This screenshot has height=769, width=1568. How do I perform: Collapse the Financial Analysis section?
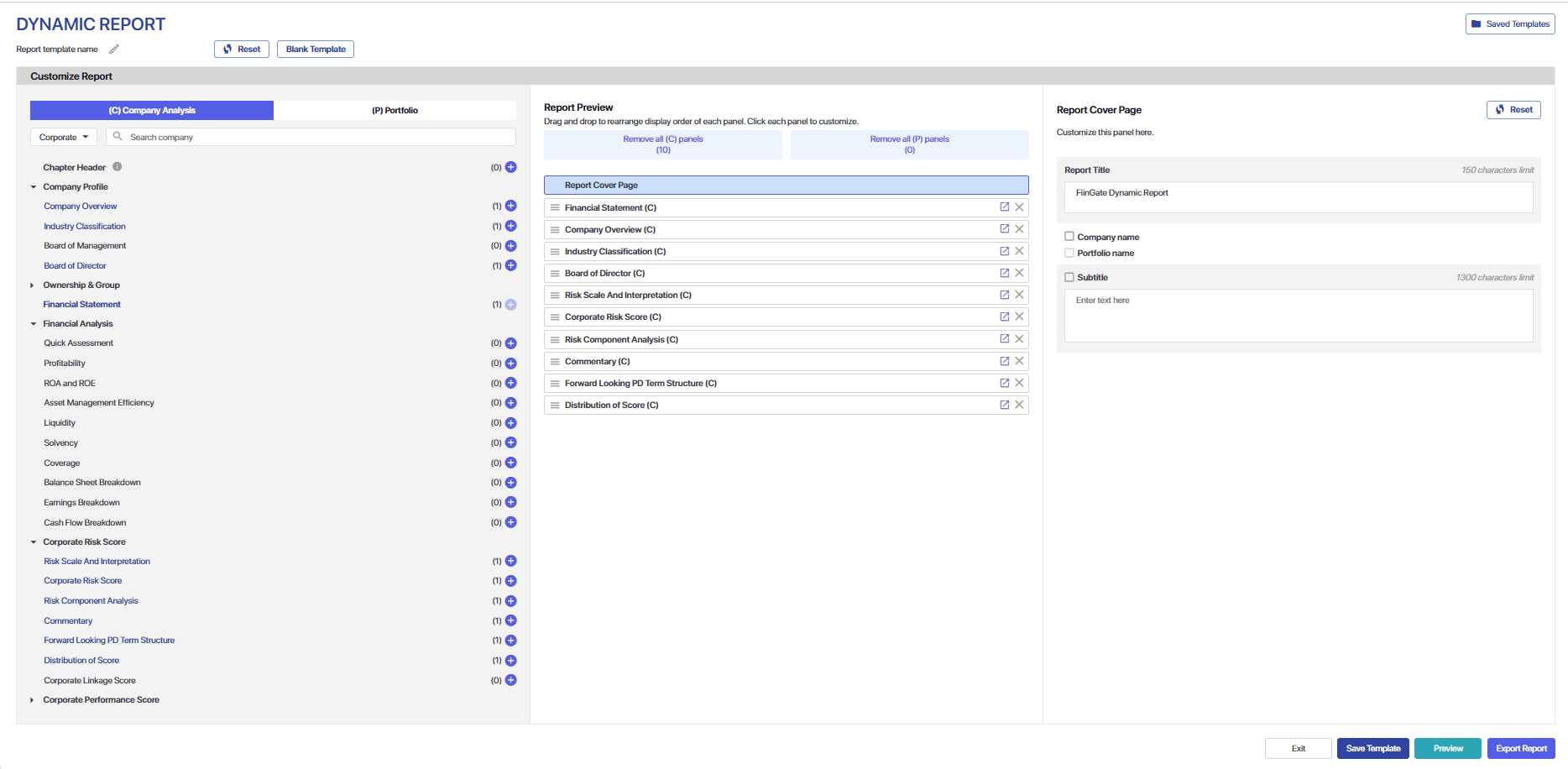click(34, 324)
